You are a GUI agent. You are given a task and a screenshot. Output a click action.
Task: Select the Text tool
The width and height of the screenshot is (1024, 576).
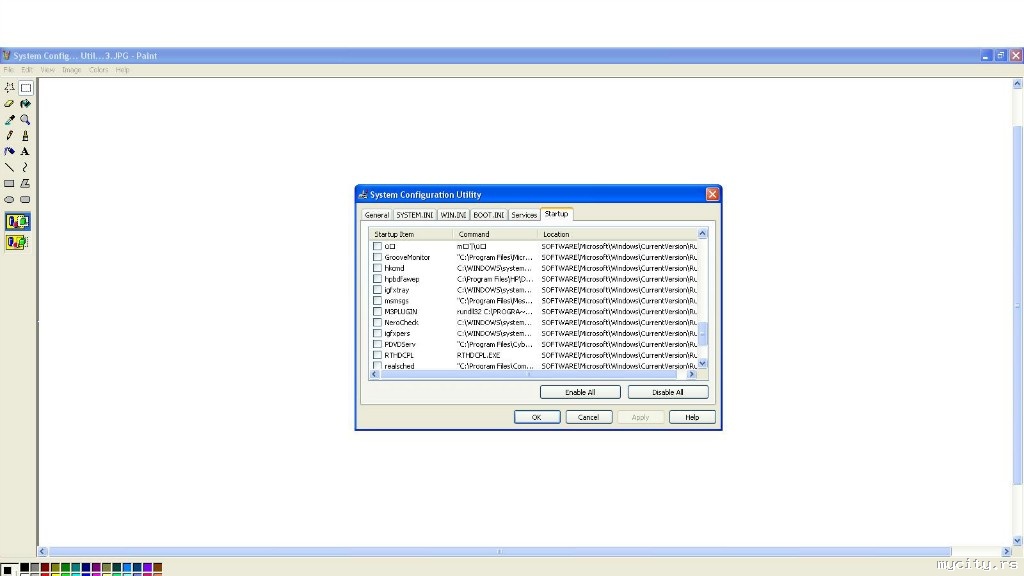pos(25,152)
